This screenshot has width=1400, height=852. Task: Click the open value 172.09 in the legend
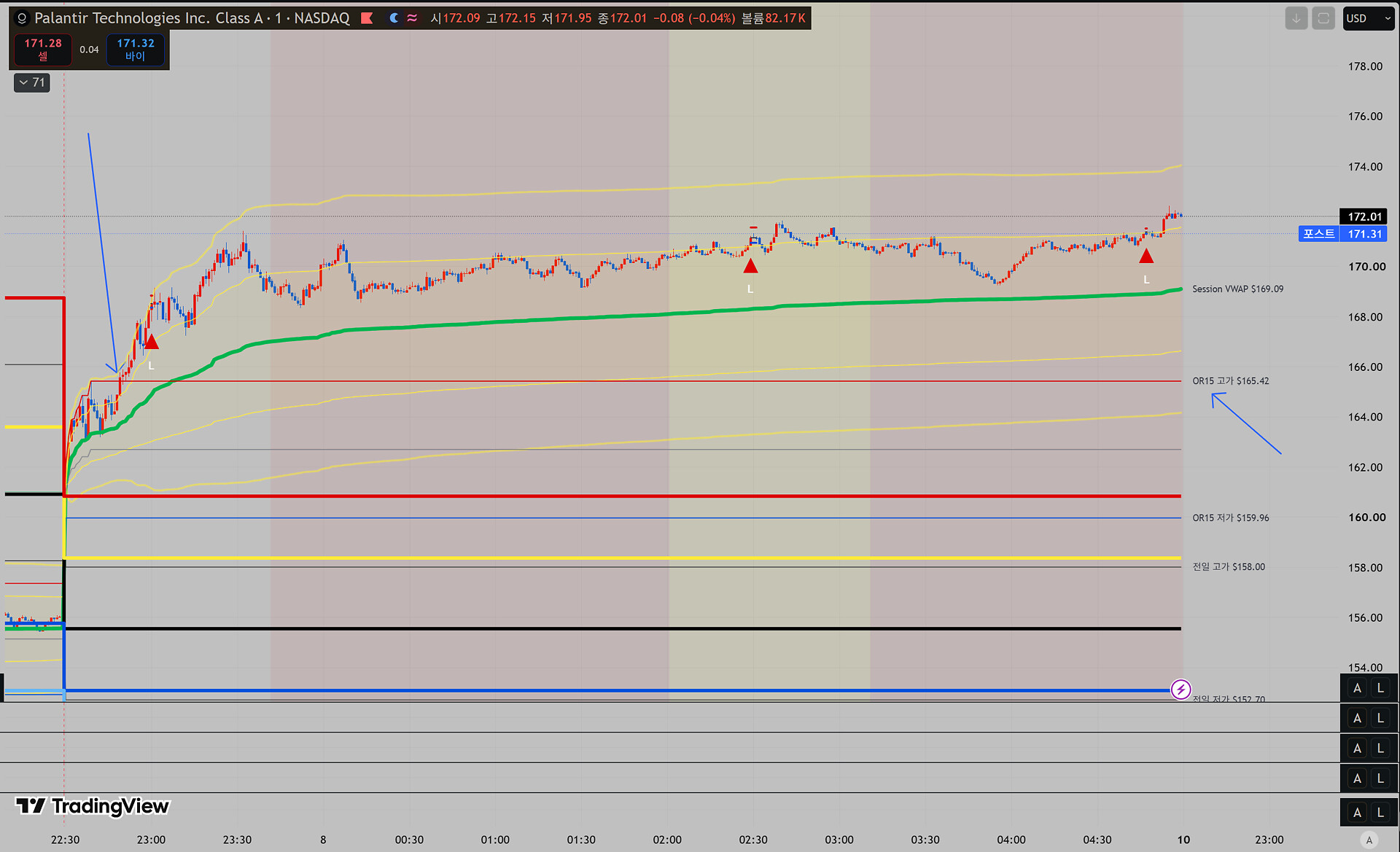tap(462, 18)
